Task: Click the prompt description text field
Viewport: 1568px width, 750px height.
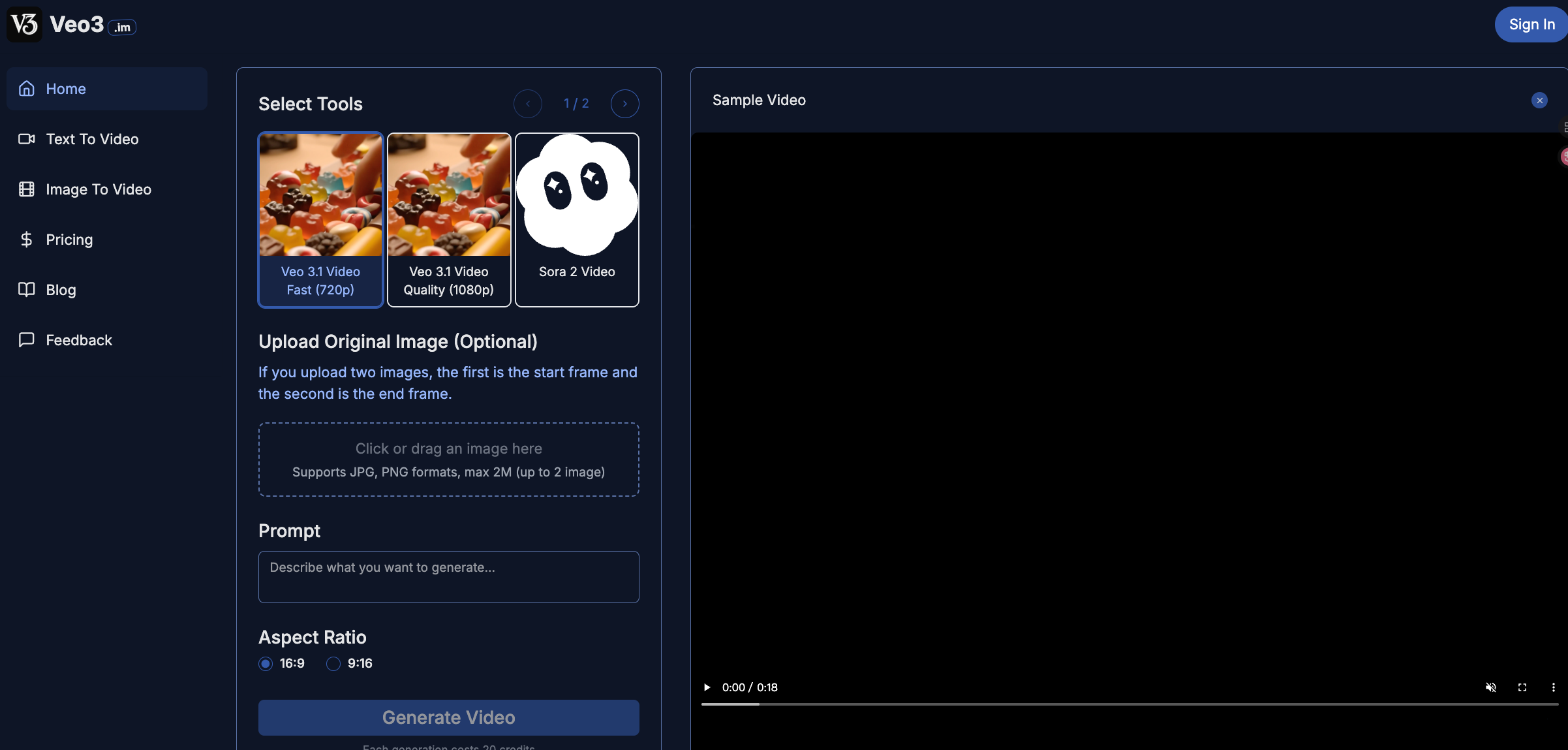Action: tap(448, 576)
